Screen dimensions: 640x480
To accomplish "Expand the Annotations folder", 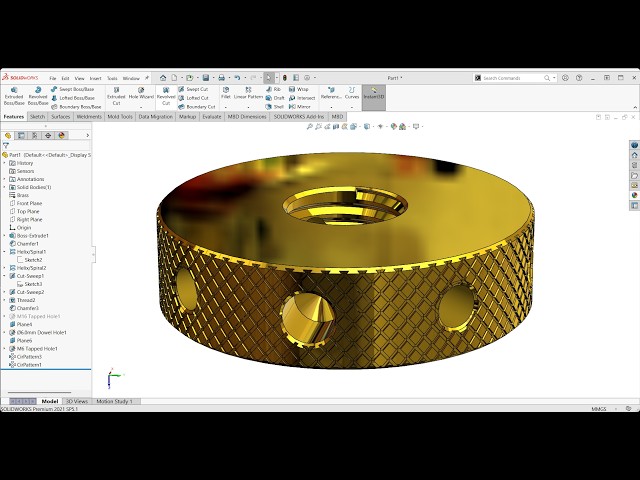I will click(4, 179).
